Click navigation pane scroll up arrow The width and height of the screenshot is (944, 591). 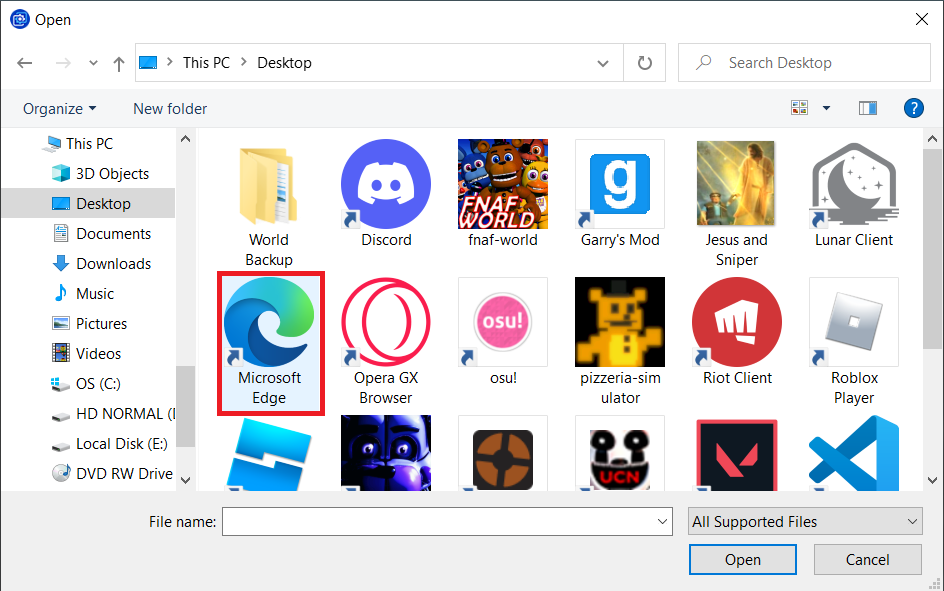(185, 139)
